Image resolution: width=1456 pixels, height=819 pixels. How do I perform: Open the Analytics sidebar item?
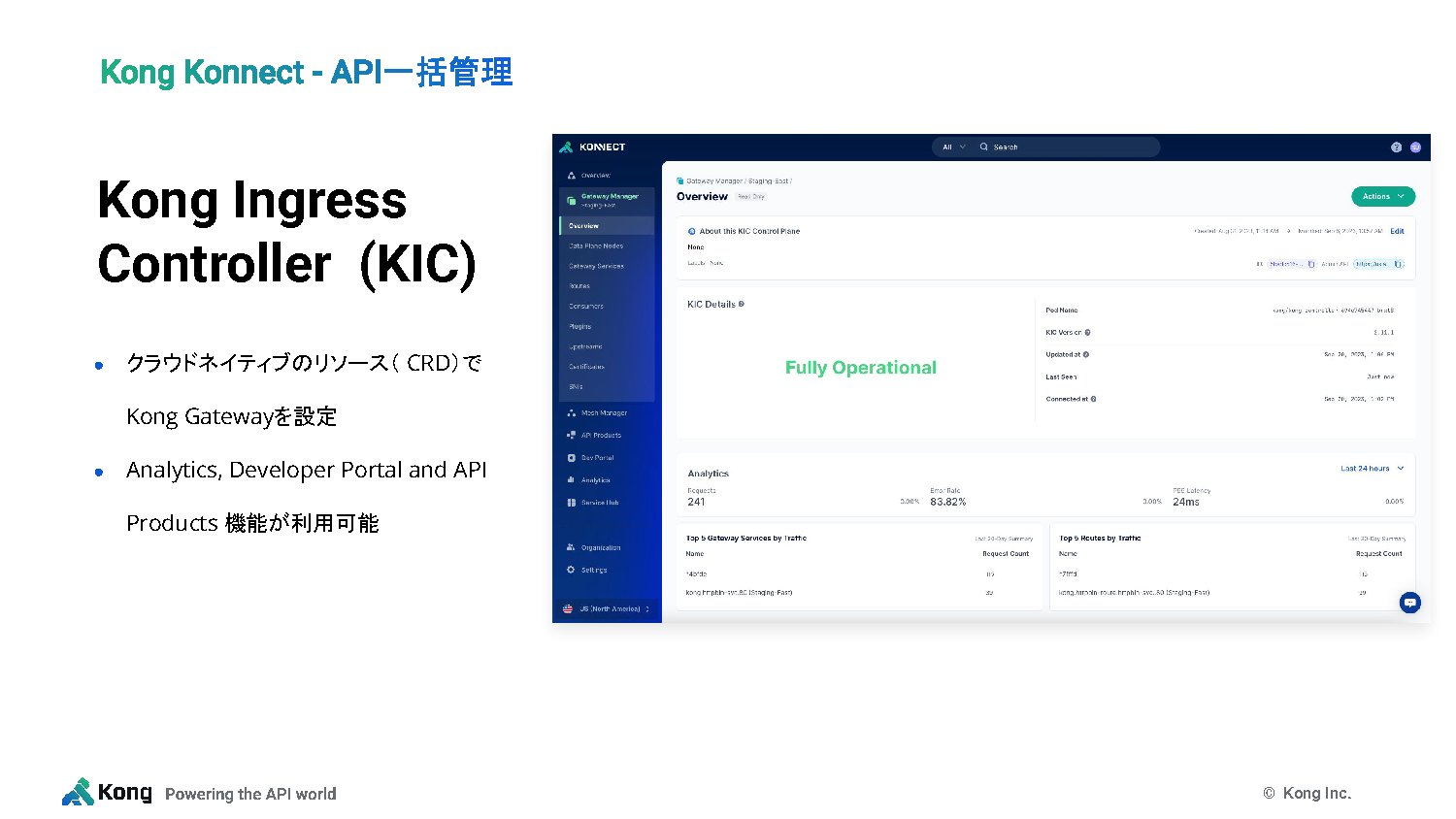click(x=589, y=480)
